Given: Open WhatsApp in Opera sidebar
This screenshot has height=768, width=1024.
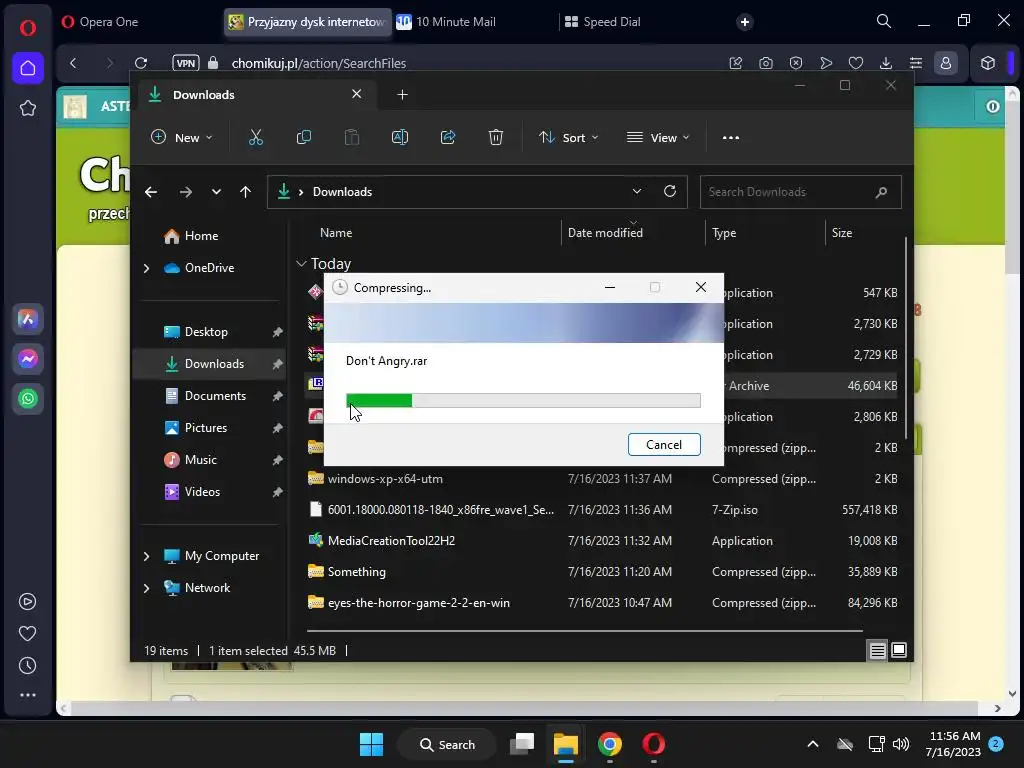Looking at the screenshot, I should point(27,398).
